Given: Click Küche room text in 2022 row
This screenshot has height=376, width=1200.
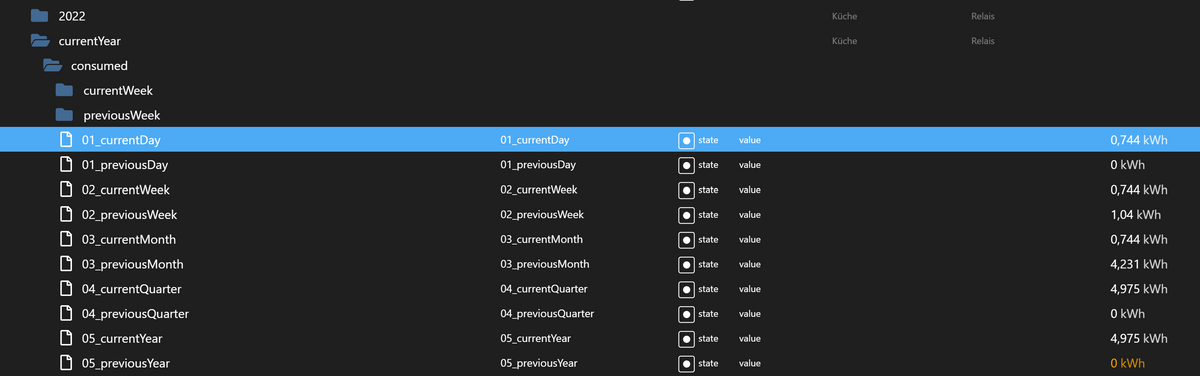Looking at the screenshot, I should pyautogui.click(x=844, y=16).
